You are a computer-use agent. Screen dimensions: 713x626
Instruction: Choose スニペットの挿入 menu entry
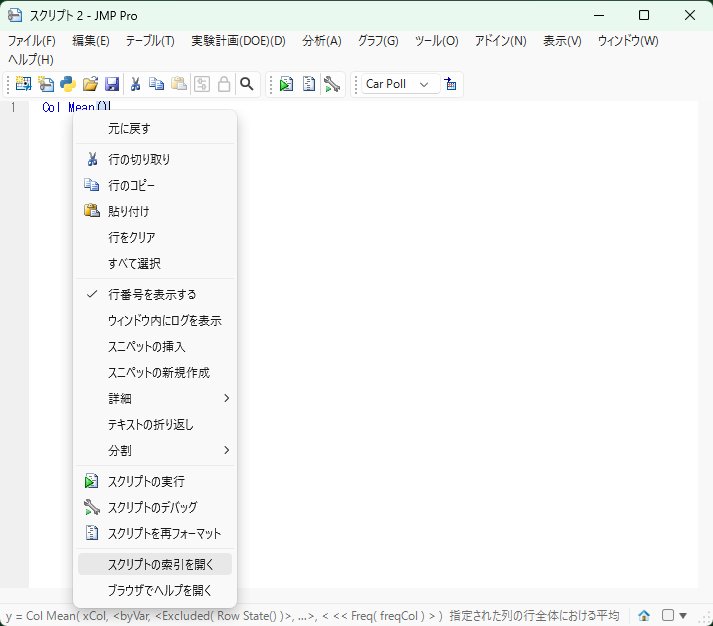click(x=155, y=346)
